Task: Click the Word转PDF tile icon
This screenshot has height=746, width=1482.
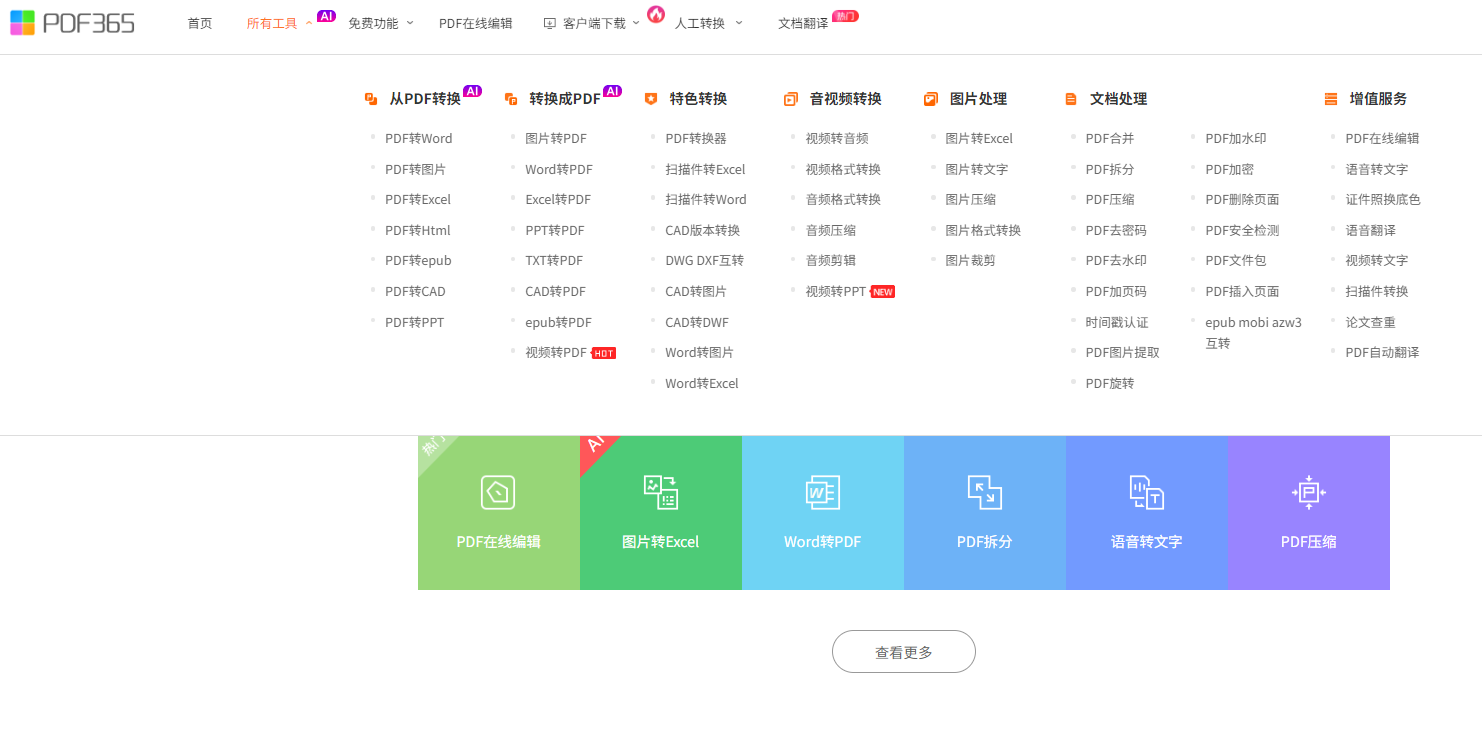Action: click(x=822, y=492)
